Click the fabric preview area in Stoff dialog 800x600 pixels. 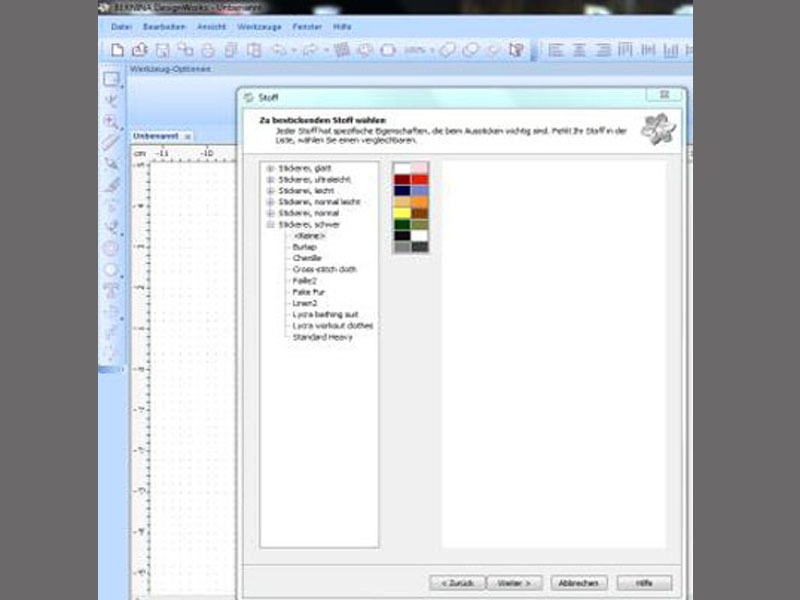(554, 355)
